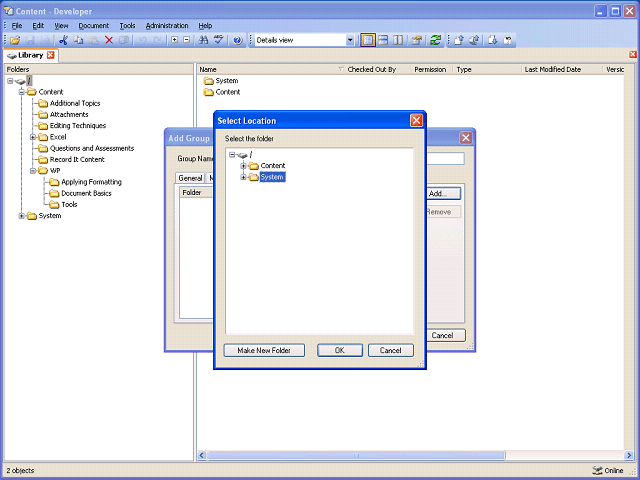Click the Copy toolbar icon
This screenshot has height=480, width=640.
[x=78, y=40]
